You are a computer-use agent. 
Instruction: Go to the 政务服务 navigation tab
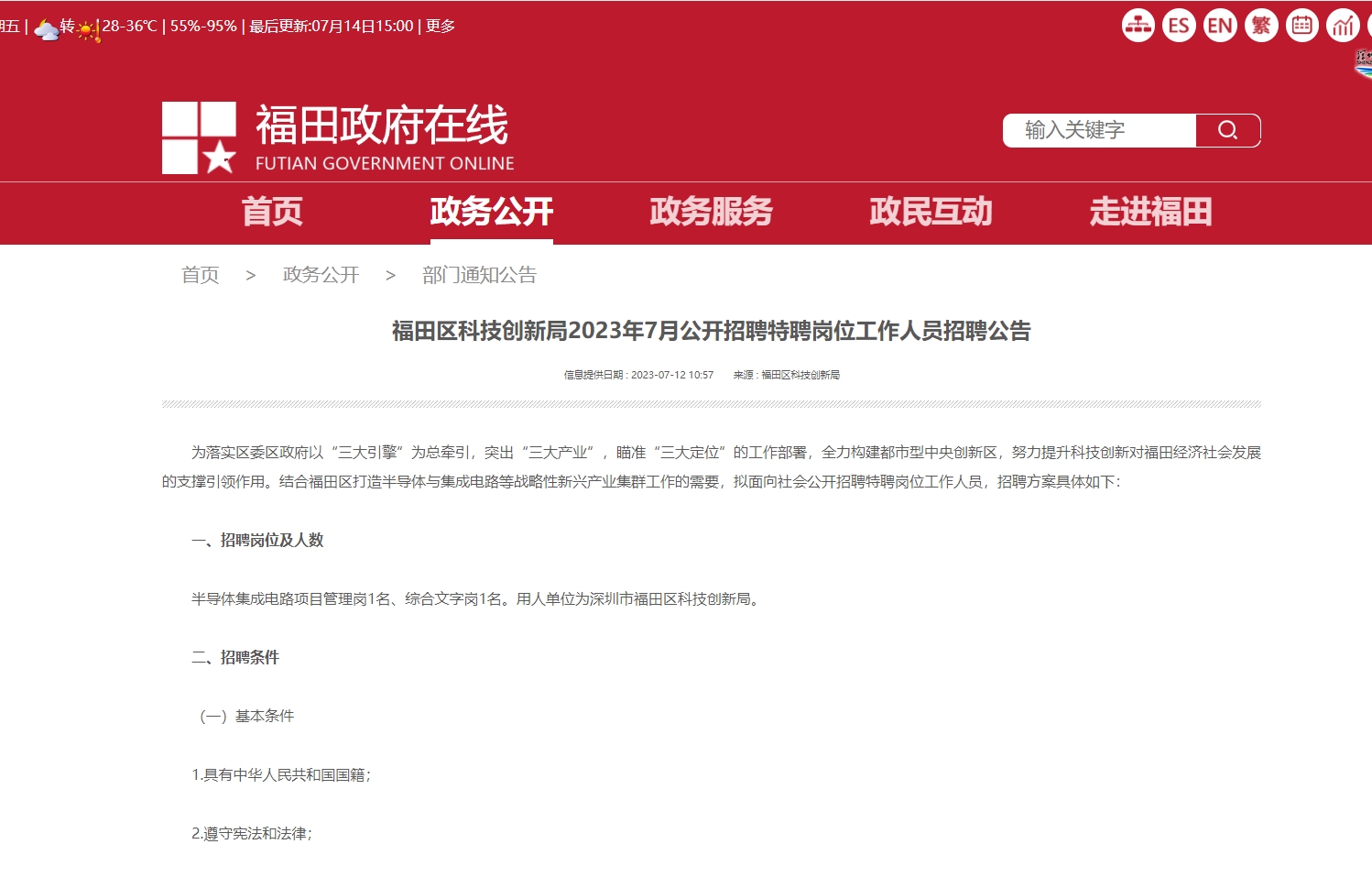point(711,212)
